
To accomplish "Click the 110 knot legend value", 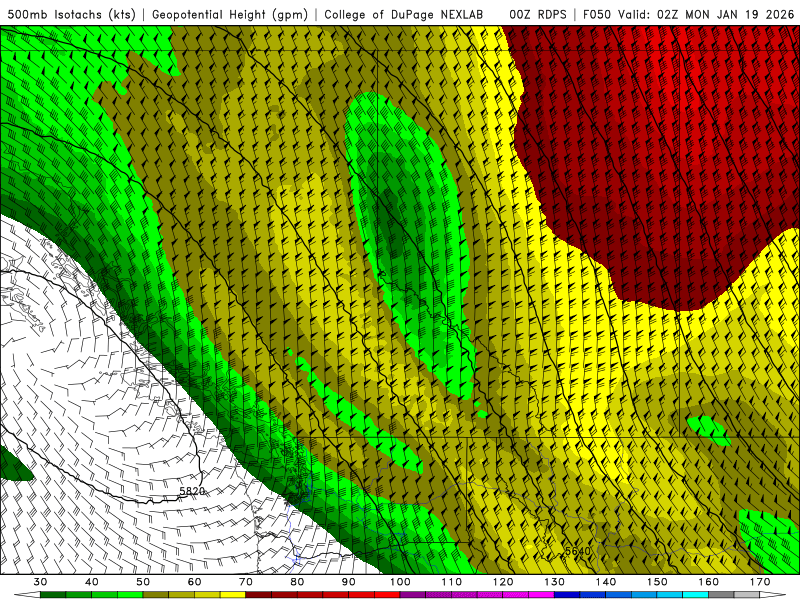I will tap(452, 582).
